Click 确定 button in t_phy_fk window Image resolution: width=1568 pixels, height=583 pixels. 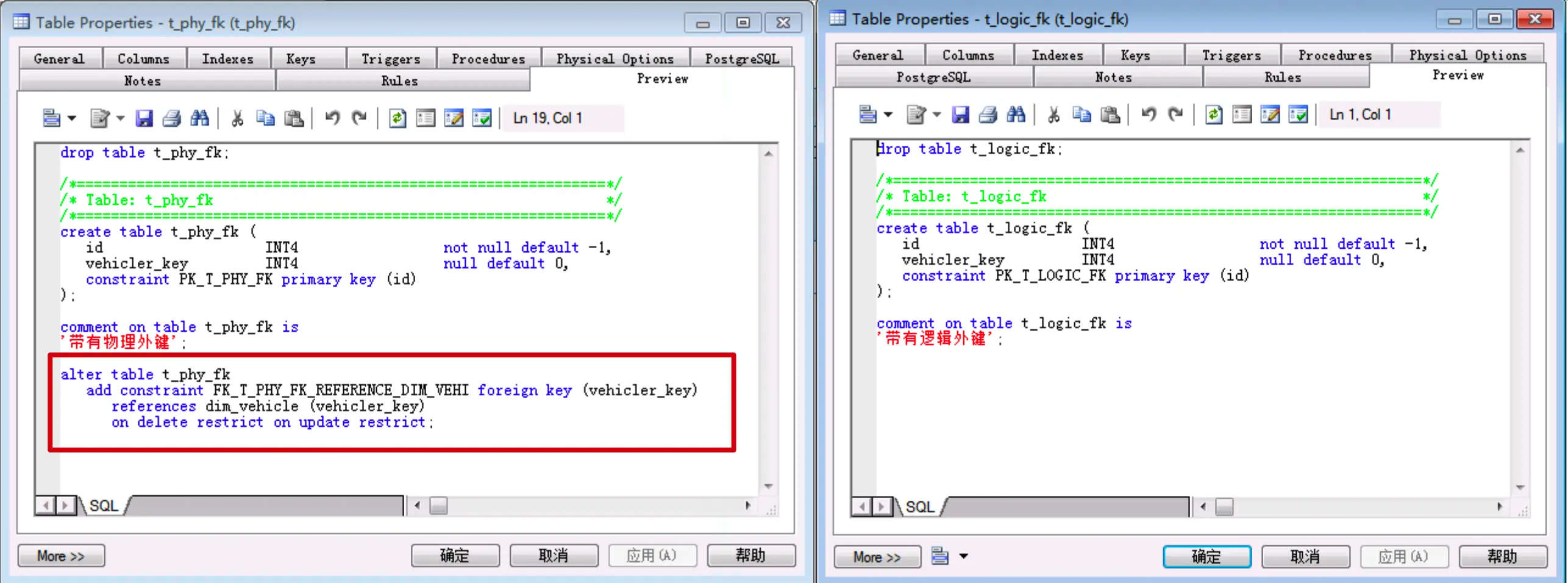[x=455, y=556]
